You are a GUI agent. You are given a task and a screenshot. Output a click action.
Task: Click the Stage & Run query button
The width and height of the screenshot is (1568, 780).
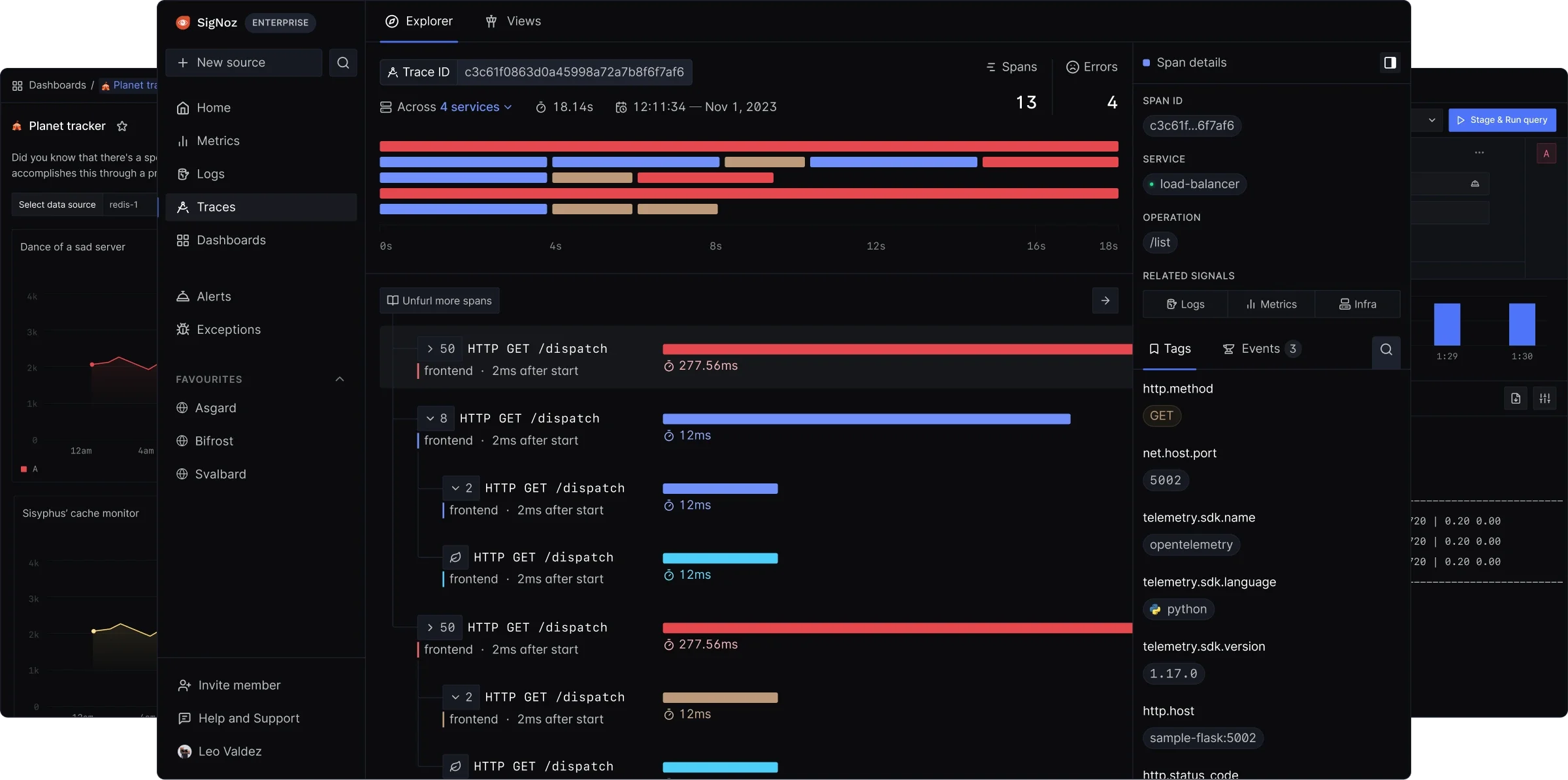[x=1502, y=120]
